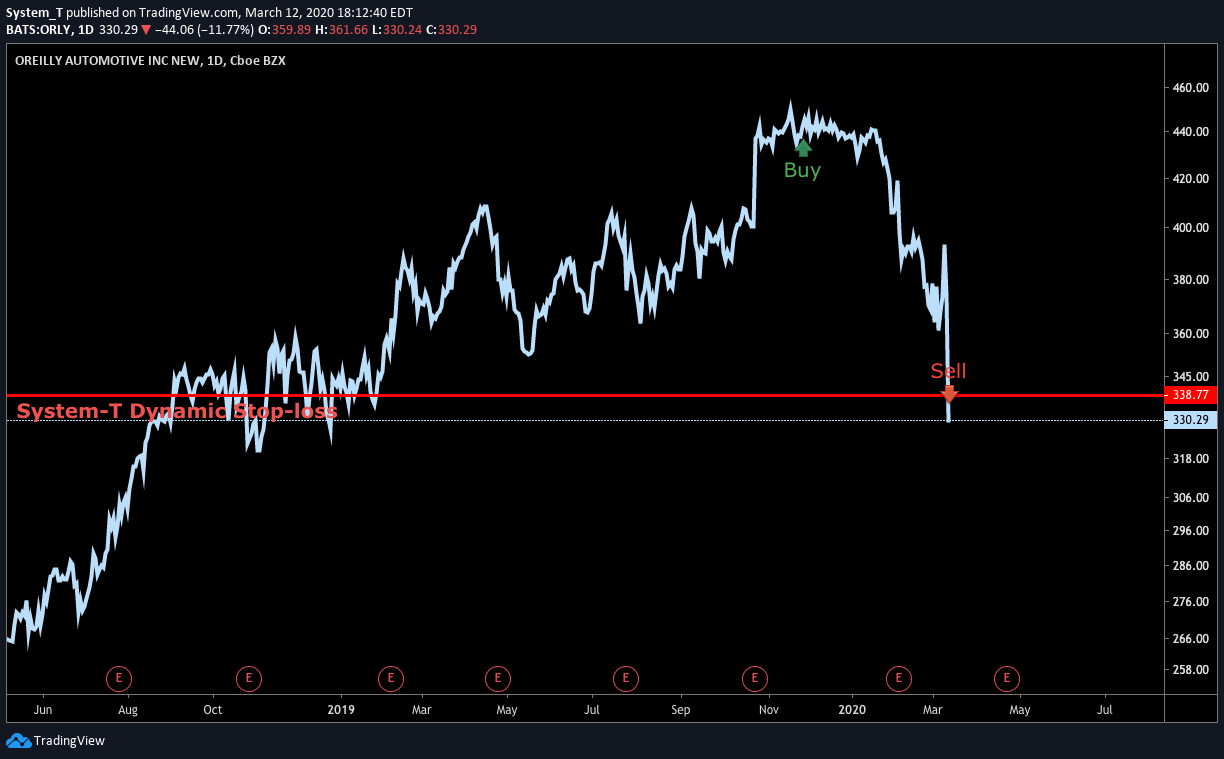Open the TradingView cloud logo icon
This screenshot has height=759, width=1224.
pyautogui.click(x=18, y=741)
